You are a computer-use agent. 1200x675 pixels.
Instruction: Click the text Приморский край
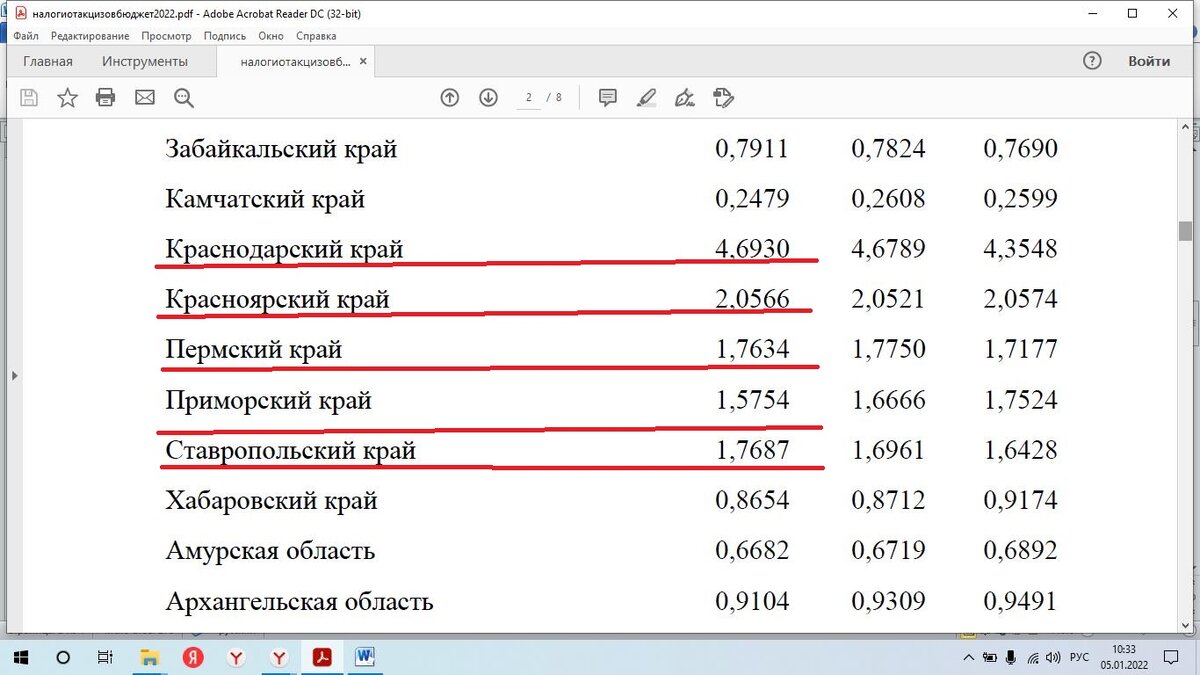[268, 400]
